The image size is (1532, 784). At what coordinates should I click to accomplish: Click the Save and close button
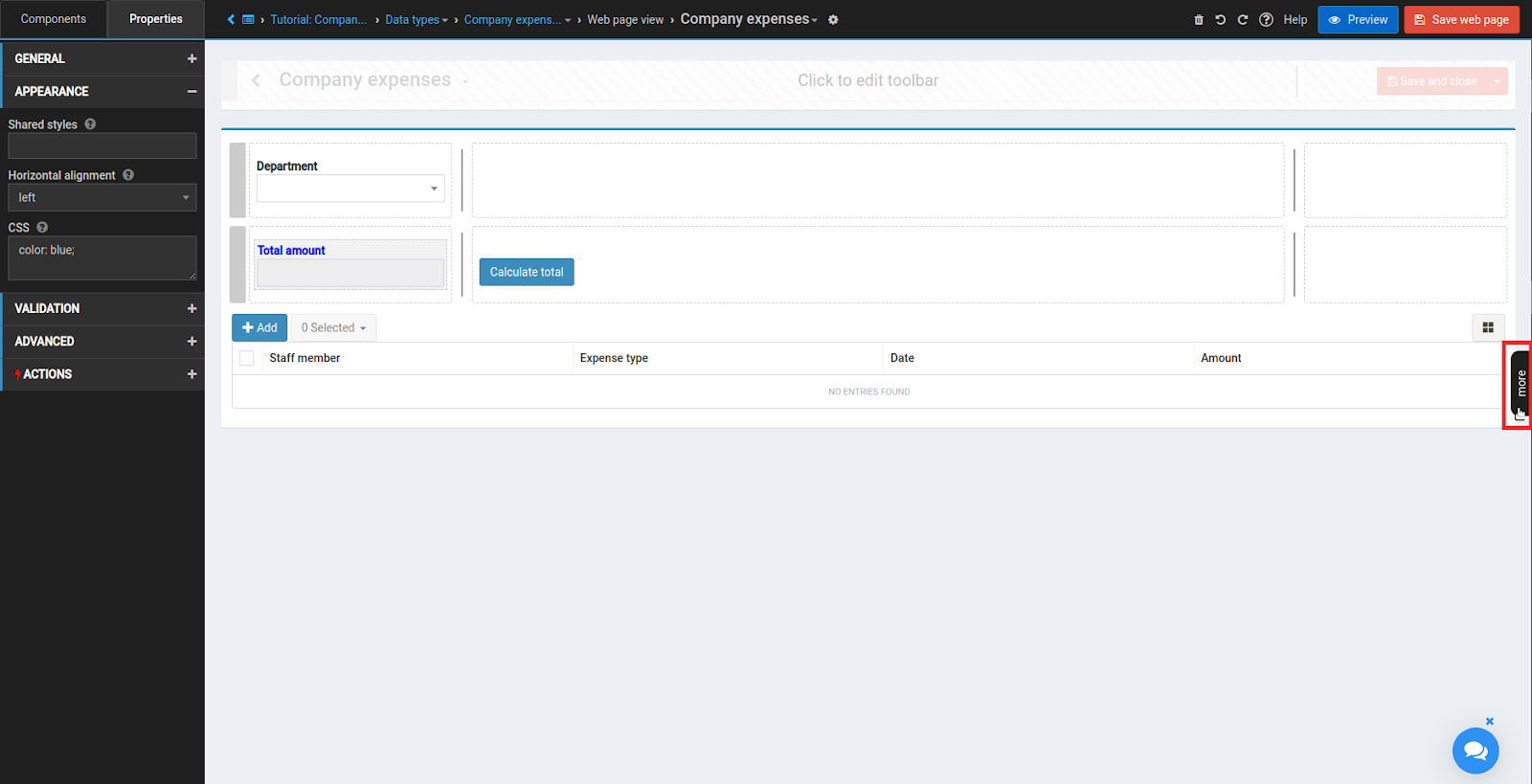click(1432, 81)
